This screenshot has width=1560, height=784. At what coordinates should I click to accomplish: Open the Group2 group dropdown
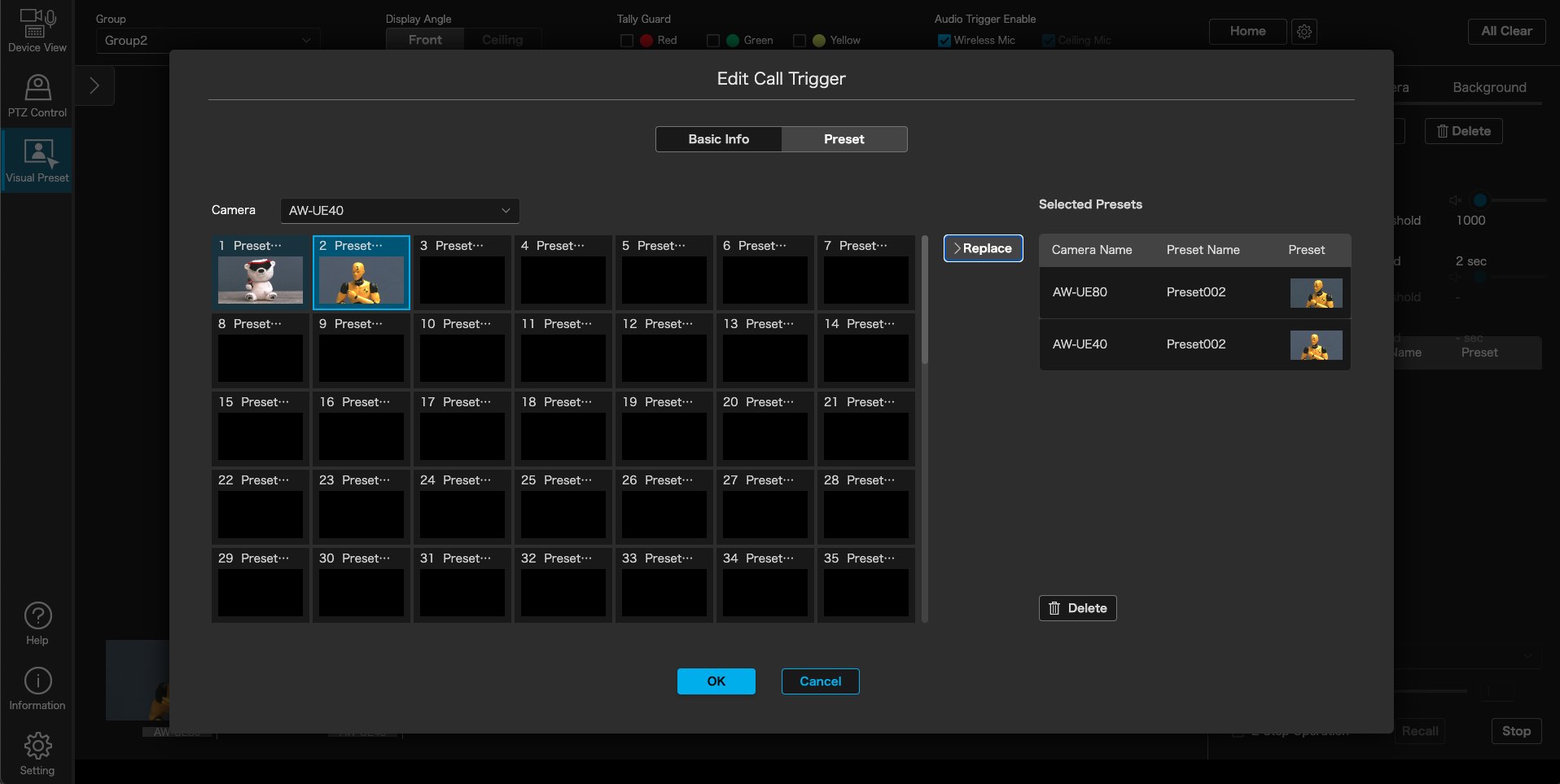coord(208,41)
